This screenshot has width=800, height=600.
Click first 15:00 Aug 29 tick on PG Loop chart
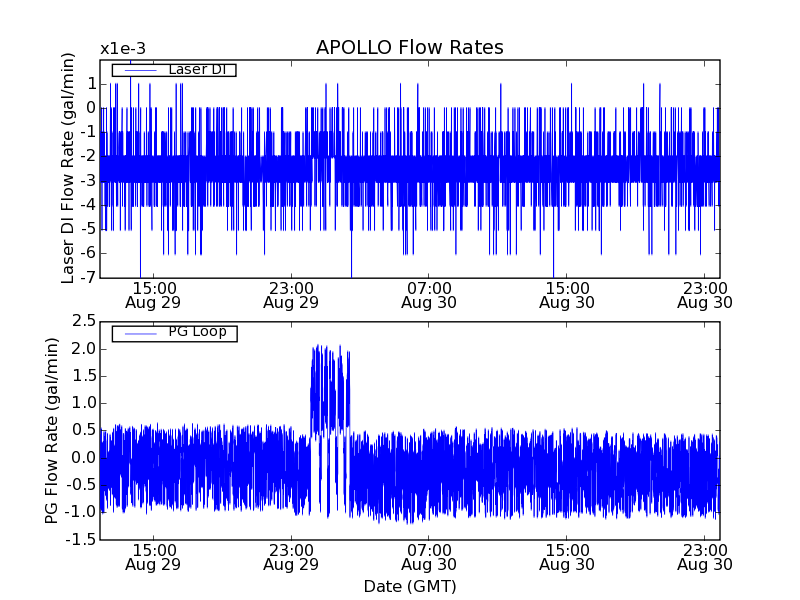[x=152, y=556]
